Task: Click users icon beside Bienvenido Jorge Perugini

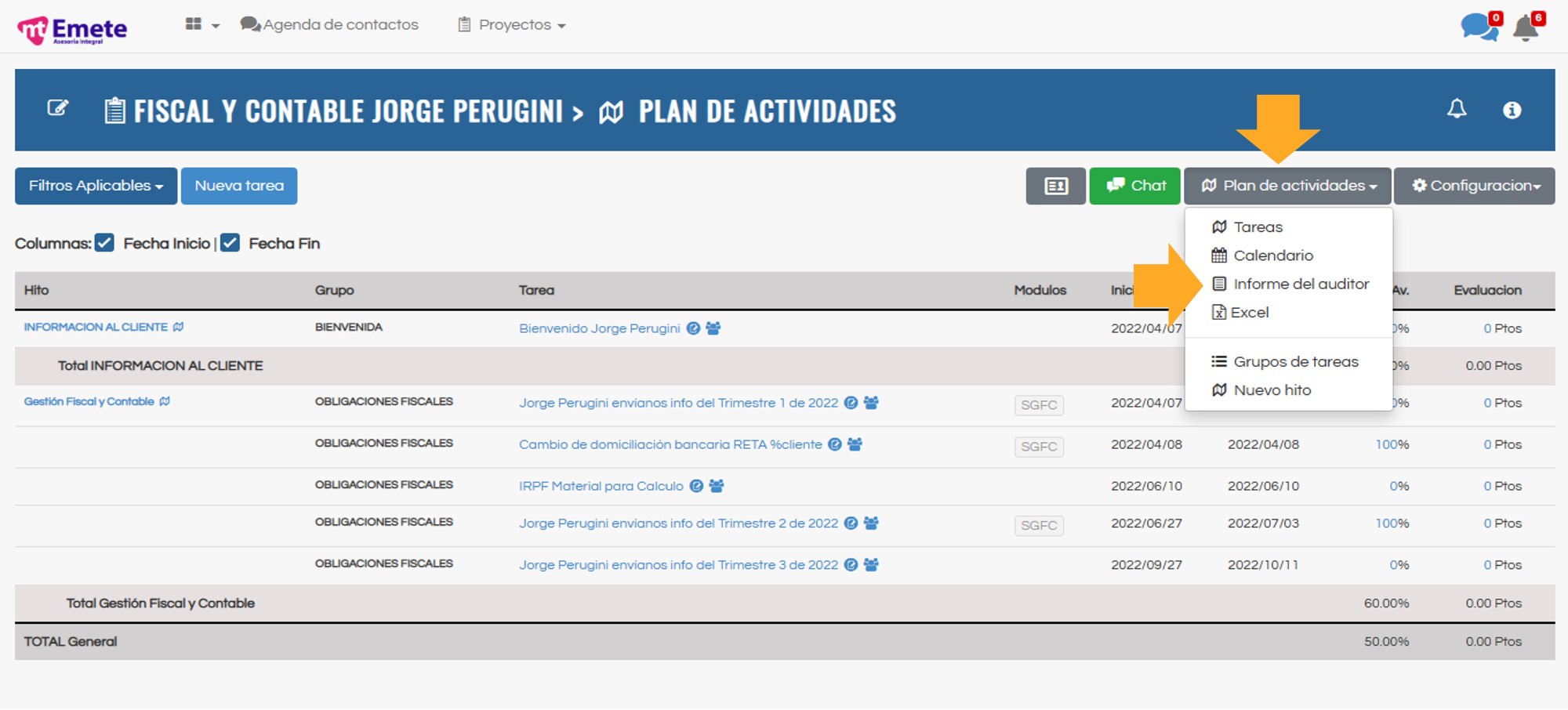Action: (713, 328)
